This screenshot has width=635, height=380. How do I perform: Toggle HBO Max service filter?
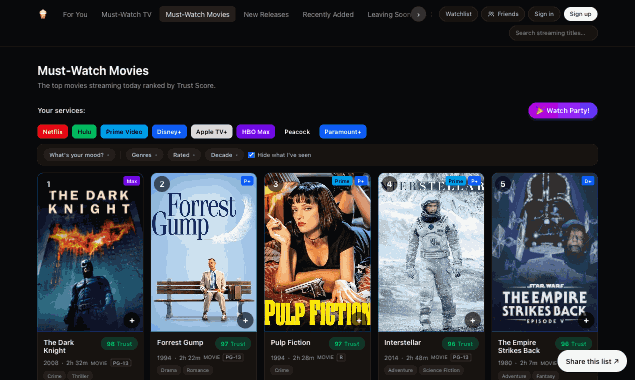pos(256,132)
